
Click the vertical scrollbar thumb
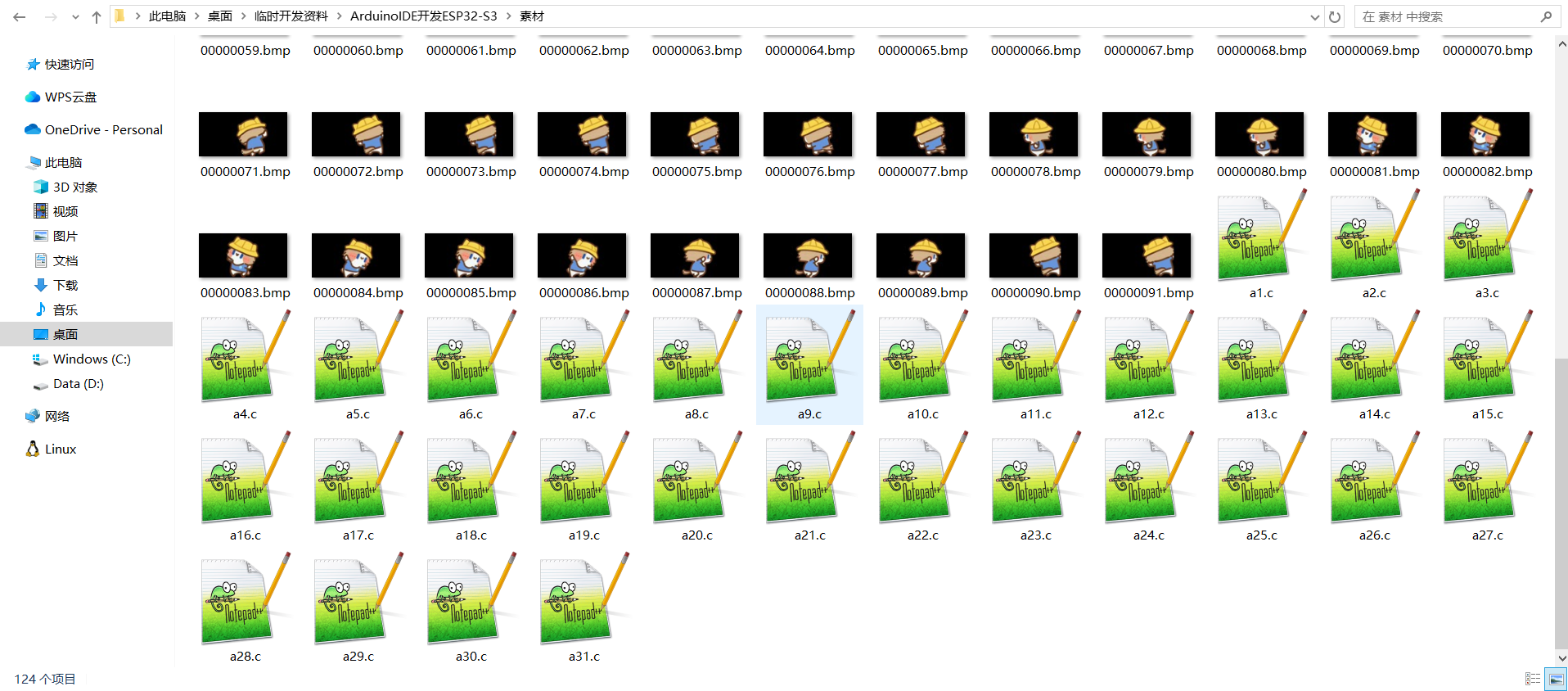(1561, 503)
